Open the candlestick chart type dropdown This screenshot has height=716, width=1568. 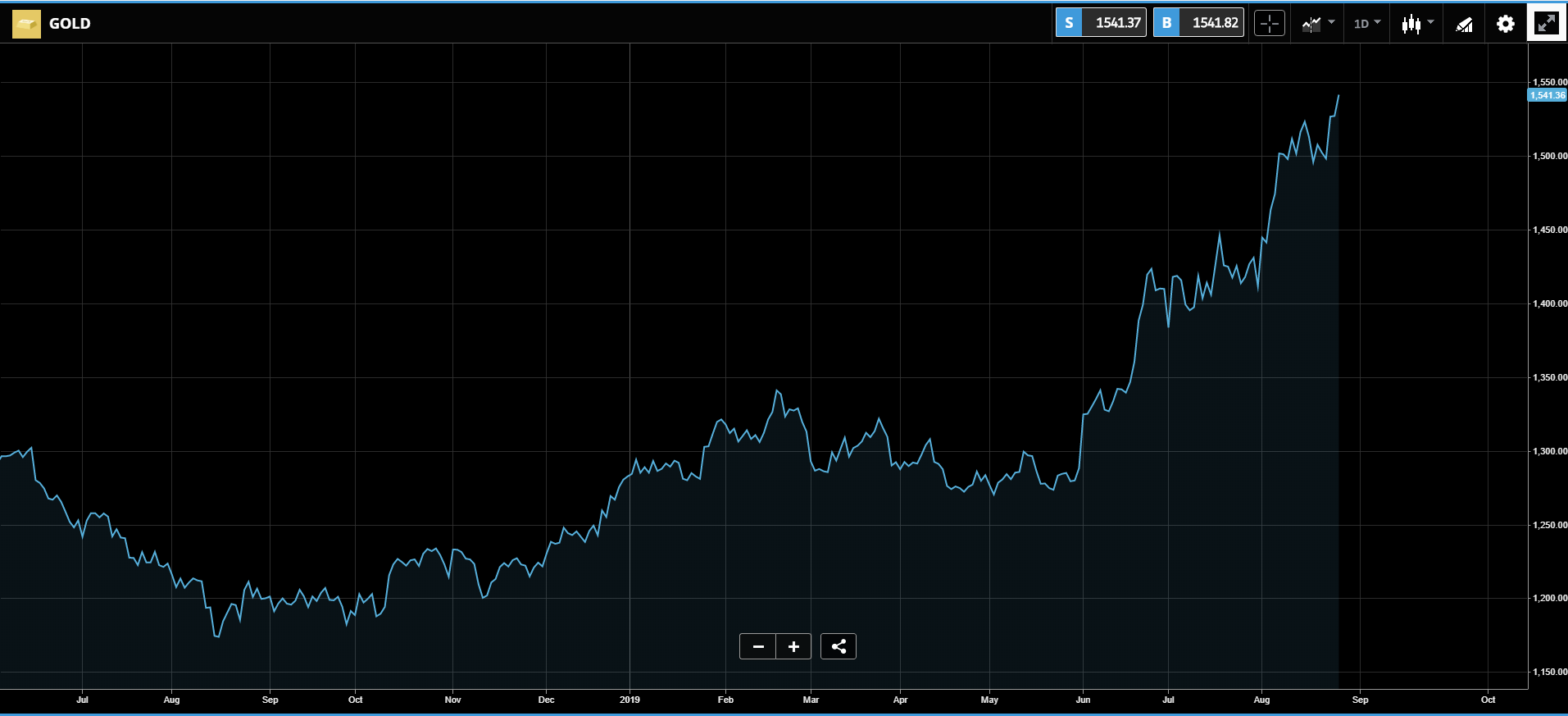[x=1430, y=22]
